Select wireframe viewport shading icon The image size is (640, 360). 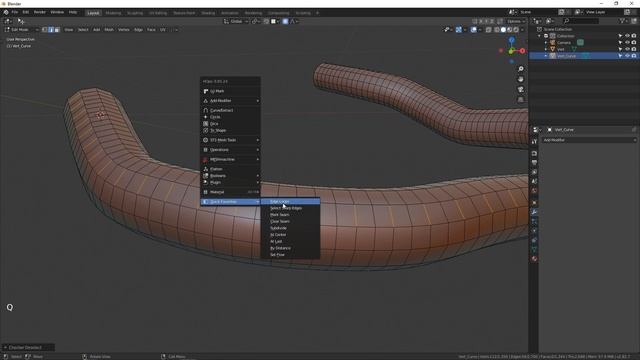click(x=496, y=30)
